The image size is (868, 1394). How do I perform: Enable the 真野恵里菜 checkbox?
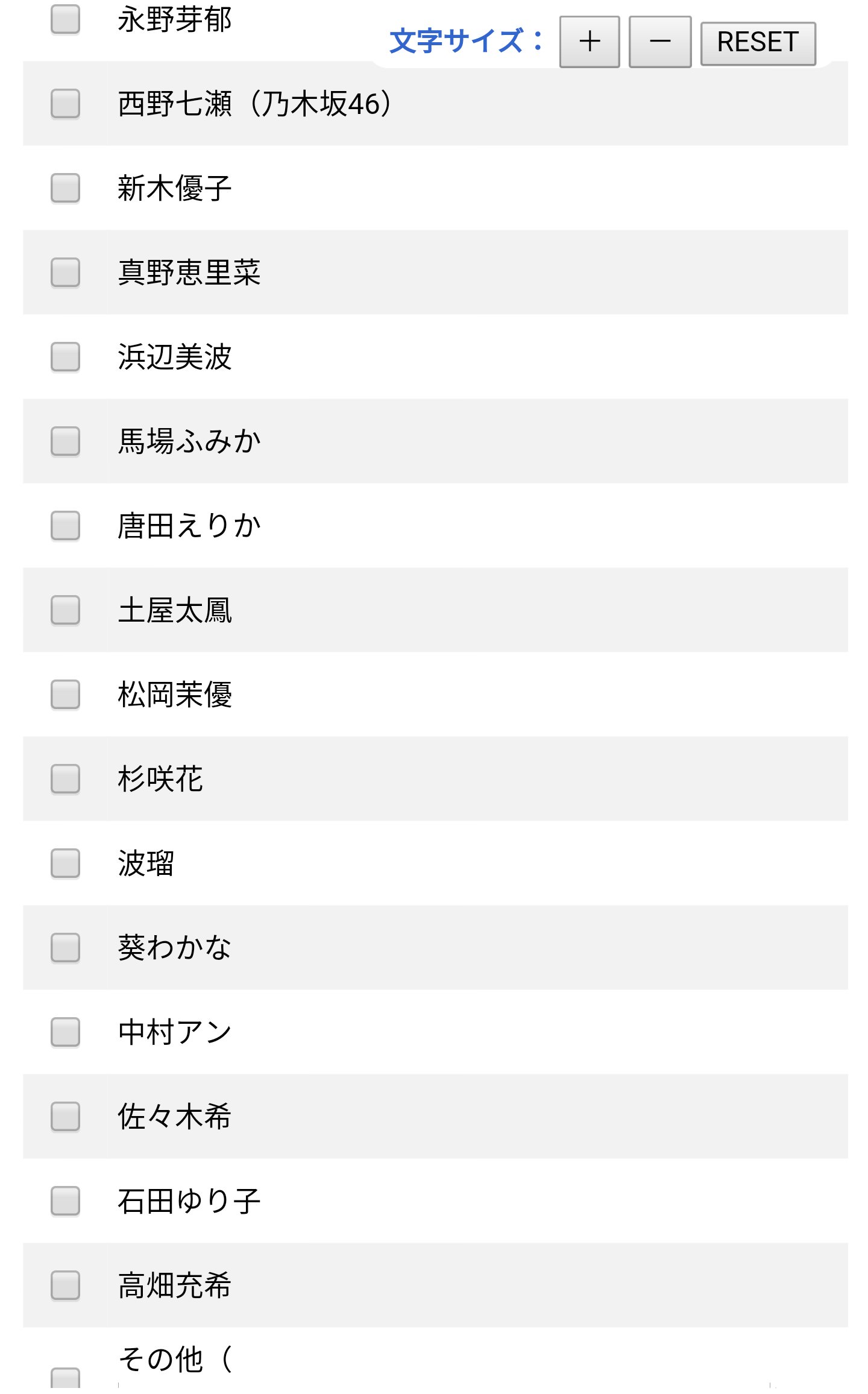click(66, 273)
